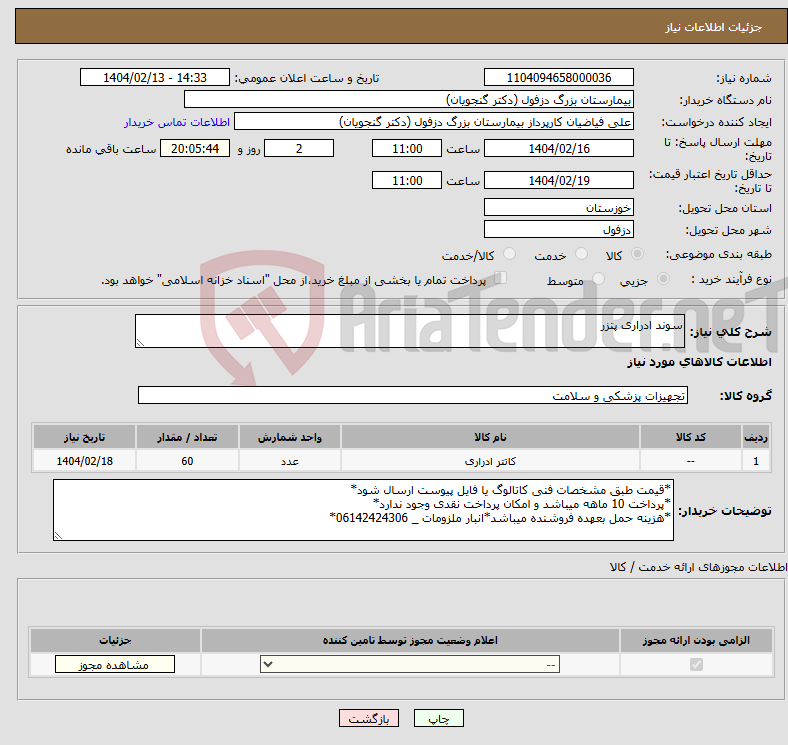
Task: Select the متوسط purchase type radio
Action: 598,278
